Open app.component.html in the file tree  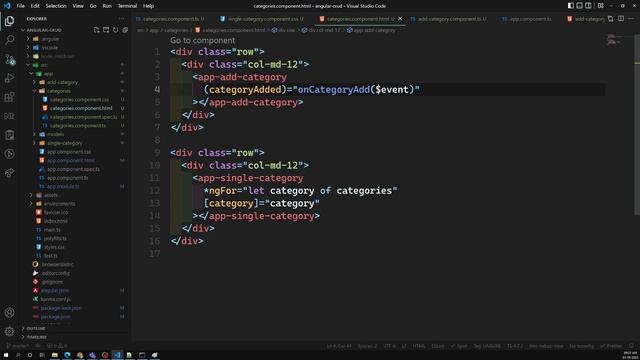click(x=70, y=160)
